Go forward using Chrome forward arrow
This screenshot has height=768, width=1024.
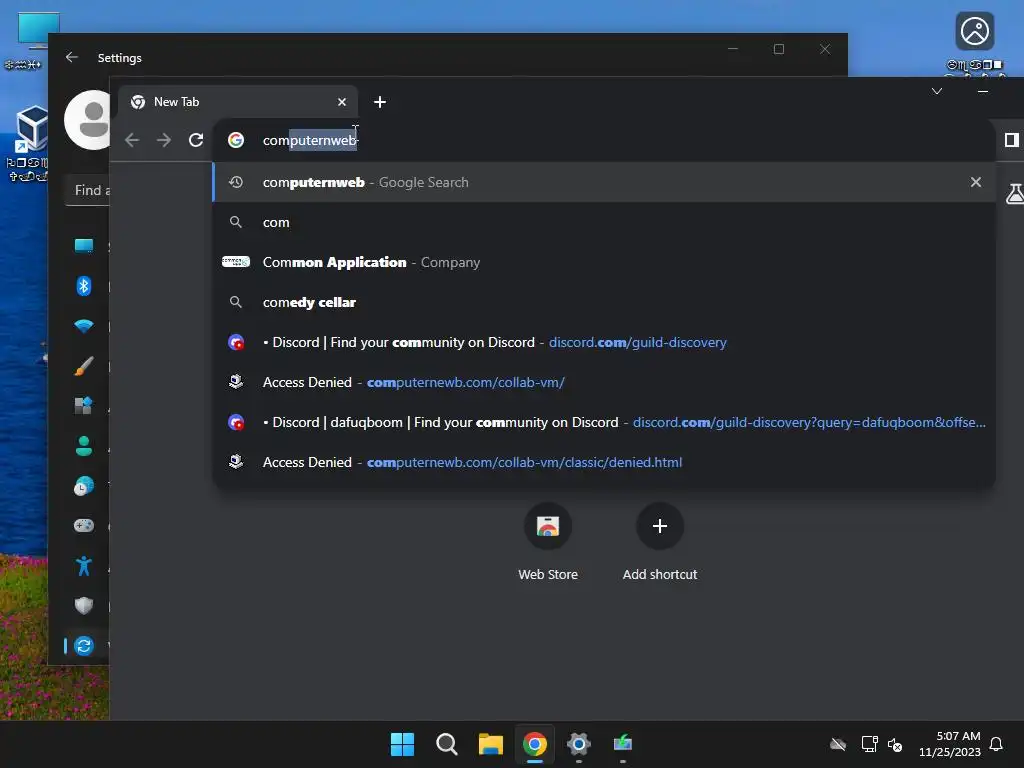tap(164, 140)
